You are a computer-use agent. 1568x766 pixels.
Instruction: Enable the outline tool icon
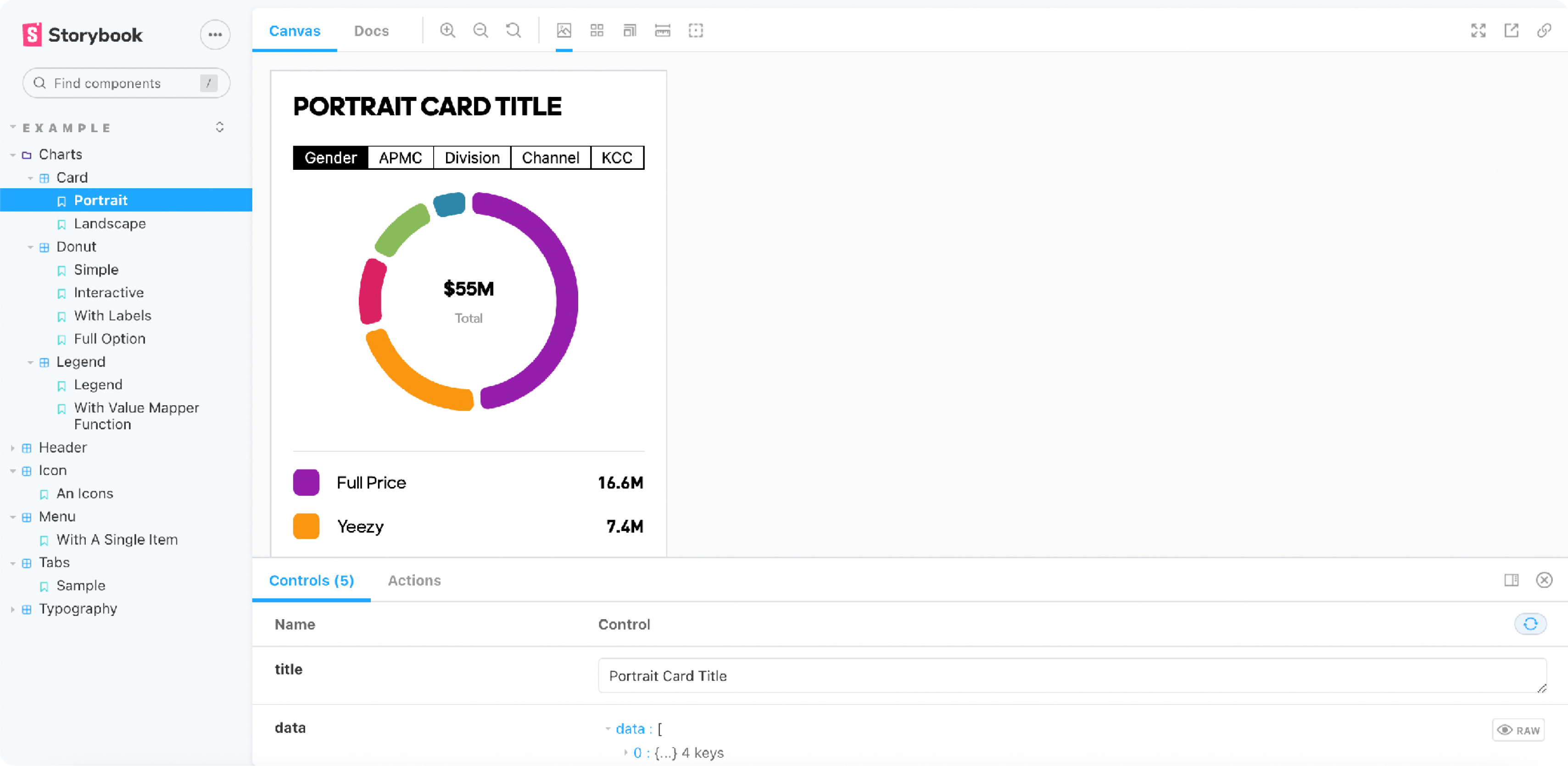click(695, 30)
